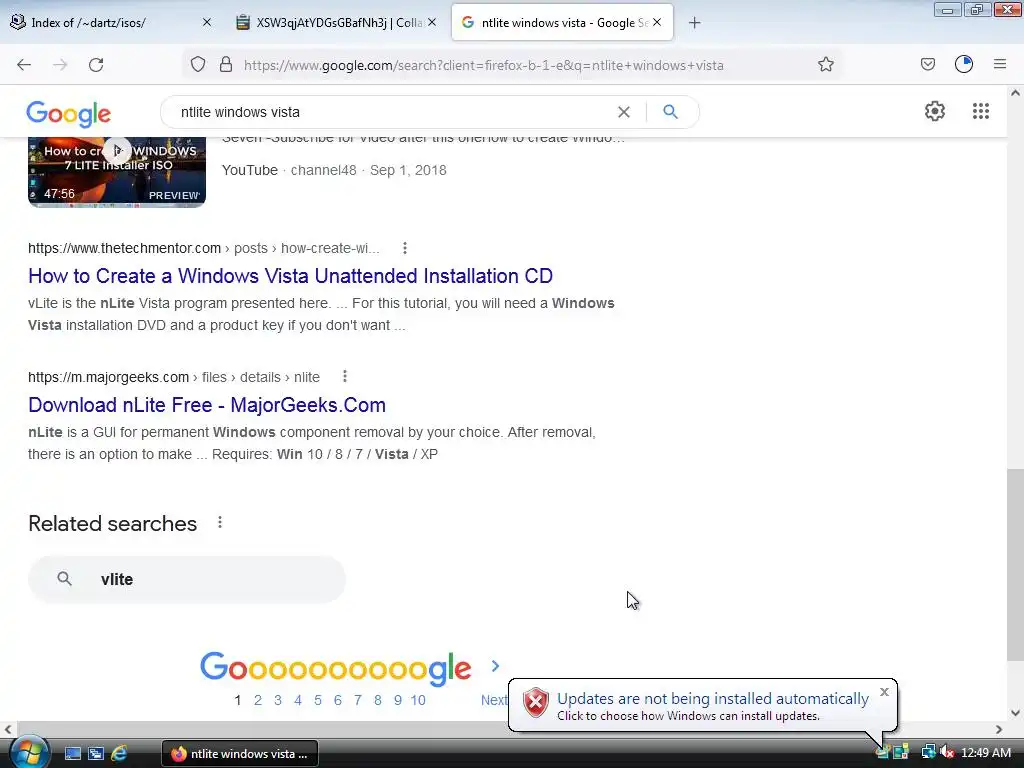Go to results page 2
The image size is (1024, 768).
[x=258, y=700]
